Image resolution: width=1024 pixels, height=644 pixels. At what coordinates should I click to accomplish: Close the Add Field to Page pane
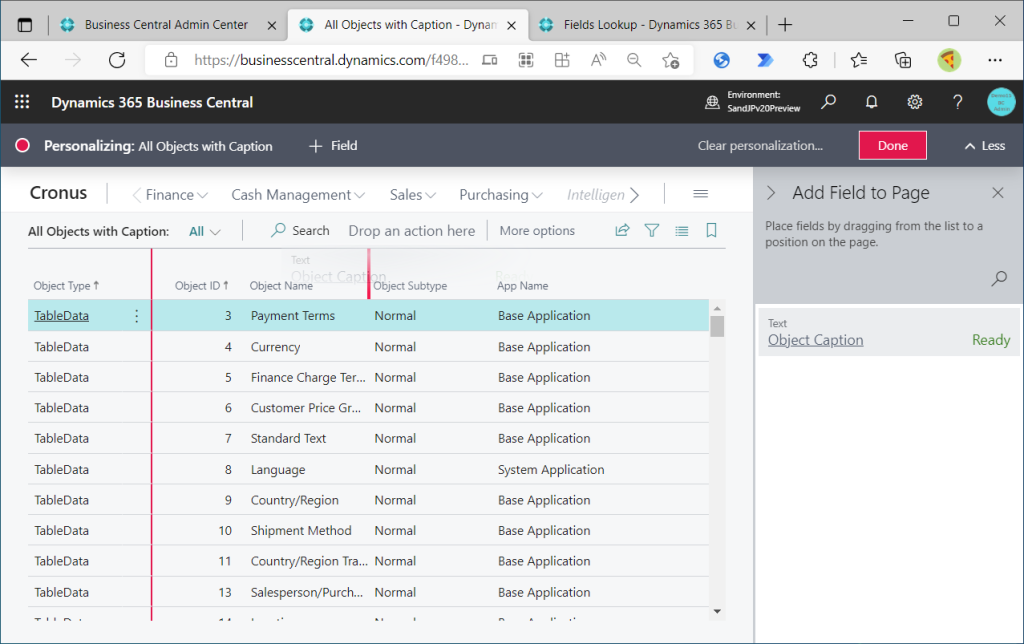(998, 193)
